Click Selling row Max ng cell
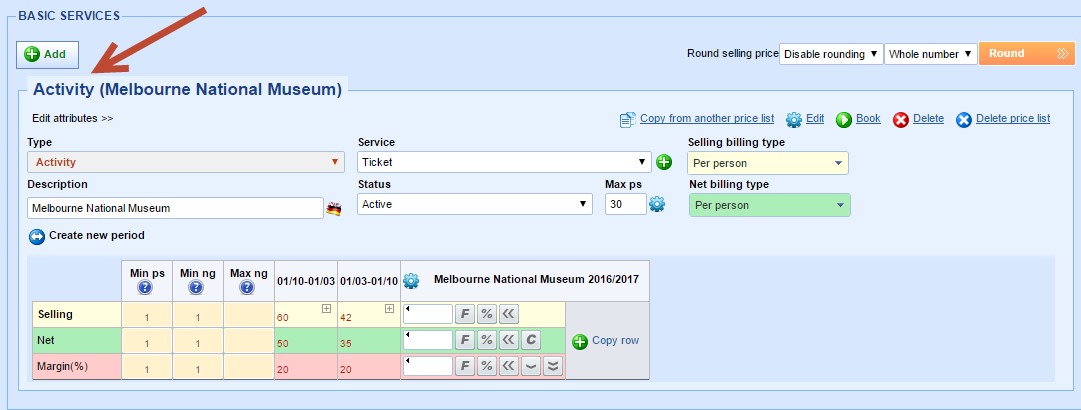The width and height of the screenshot is (1081, 410). [x=249, y=315]
